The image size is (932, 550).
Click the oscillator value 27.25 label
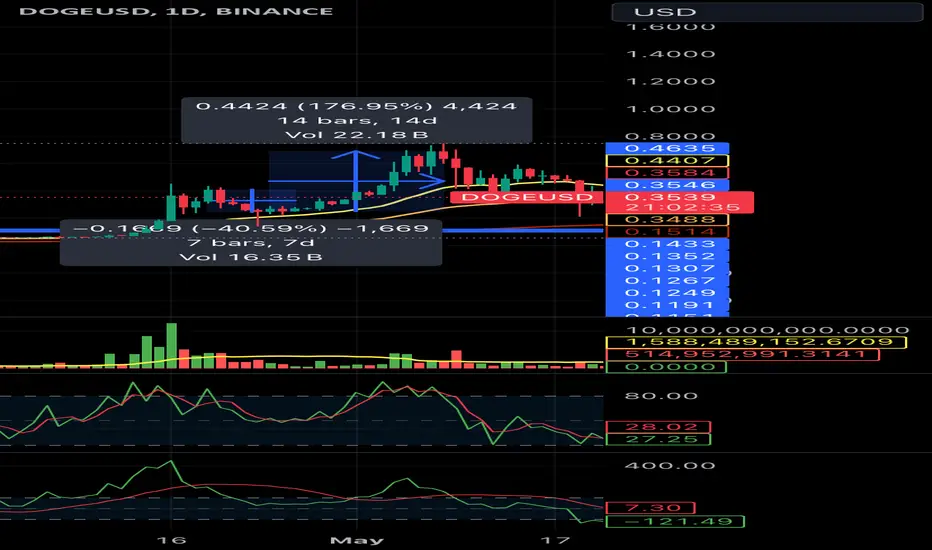(x=658, y=439)
